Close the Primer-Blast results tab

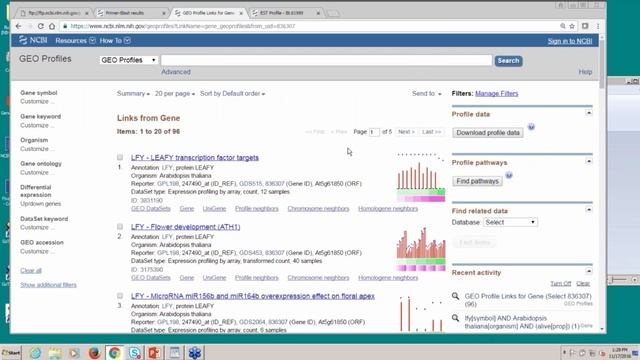[164, 13]
